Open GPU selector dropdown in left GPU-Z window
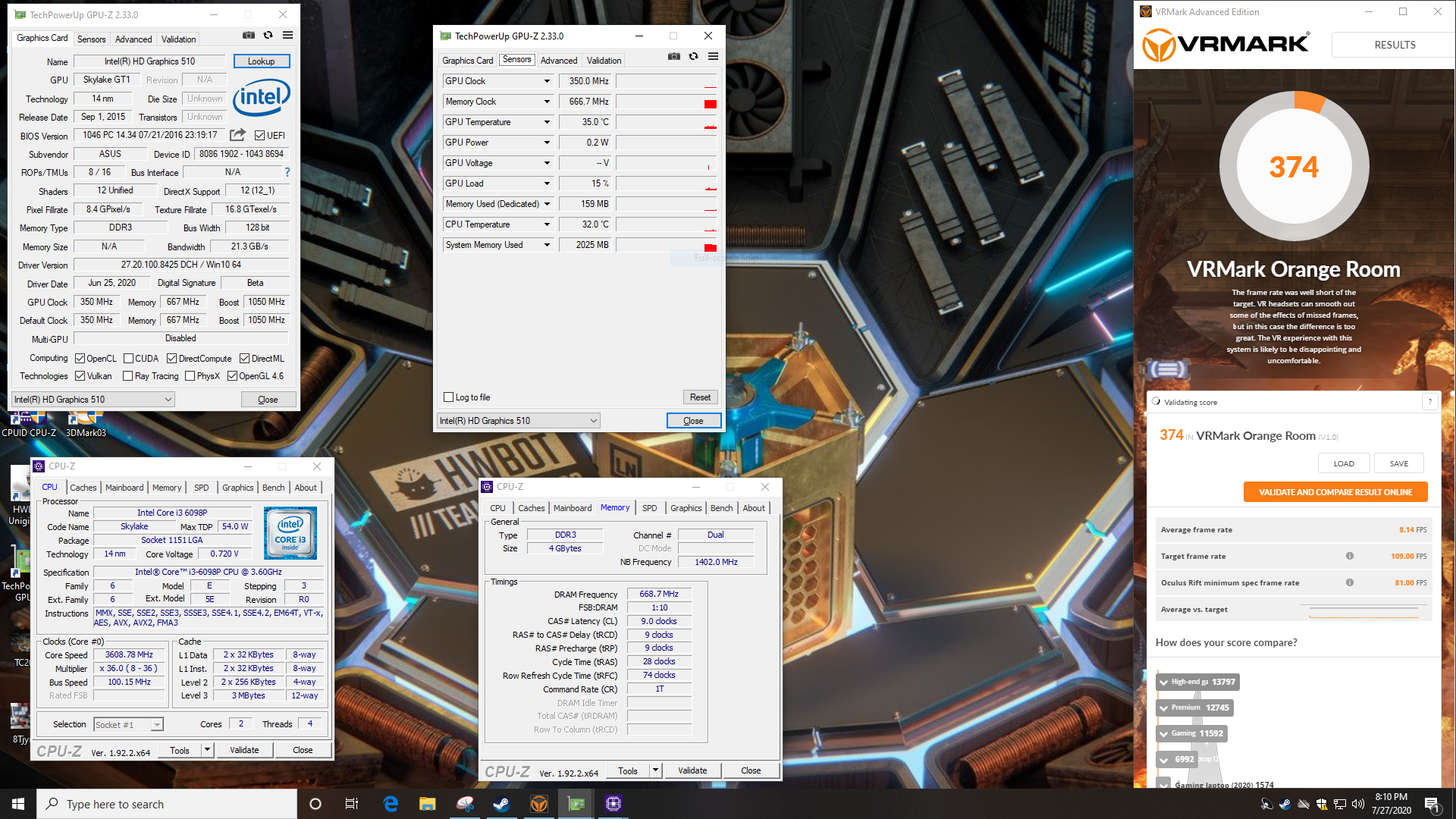The height and width of the screenshot is (819, 1456). (93, 400)
